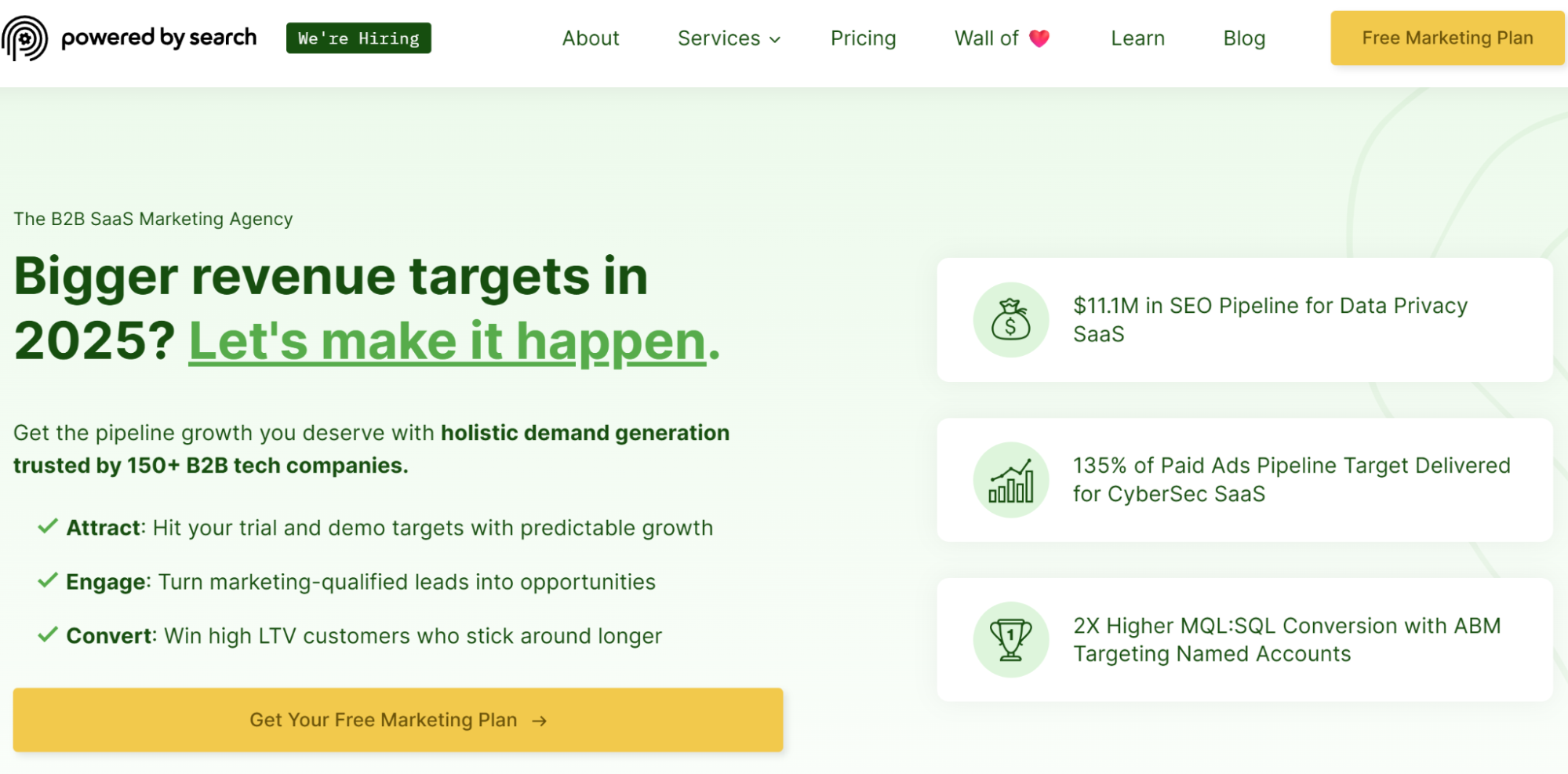Click the money bag icon
1568x774 pixels.
1010,320
